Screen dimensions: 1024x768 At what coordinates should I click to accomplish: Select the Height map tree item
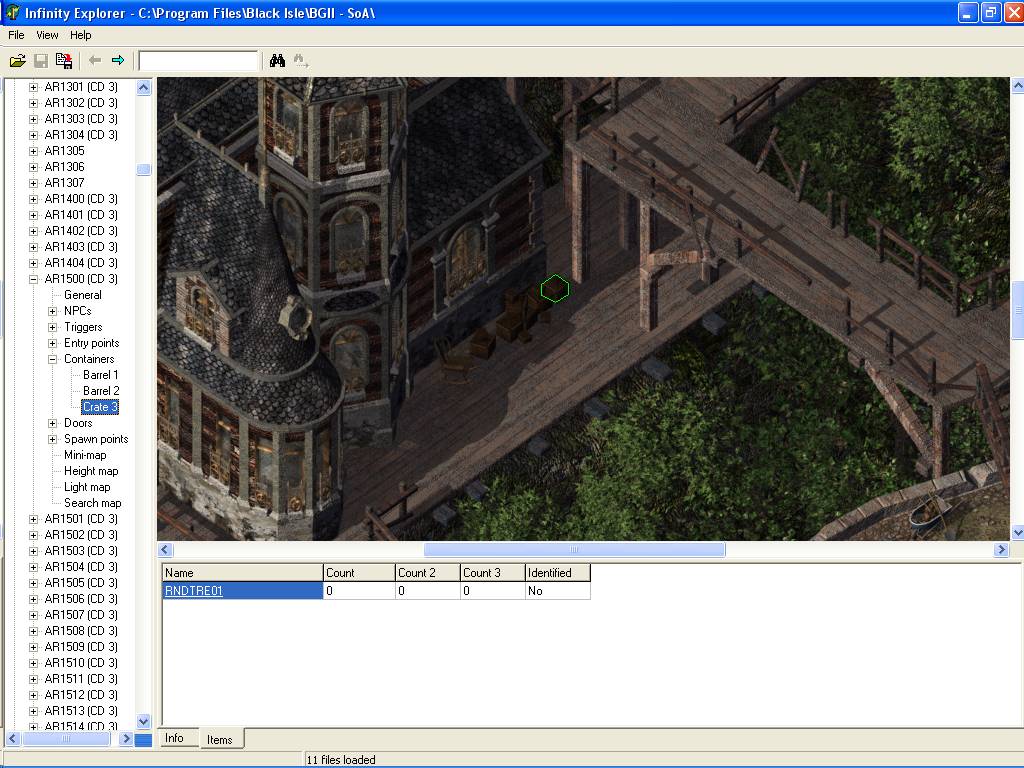[x=91, y=471]
